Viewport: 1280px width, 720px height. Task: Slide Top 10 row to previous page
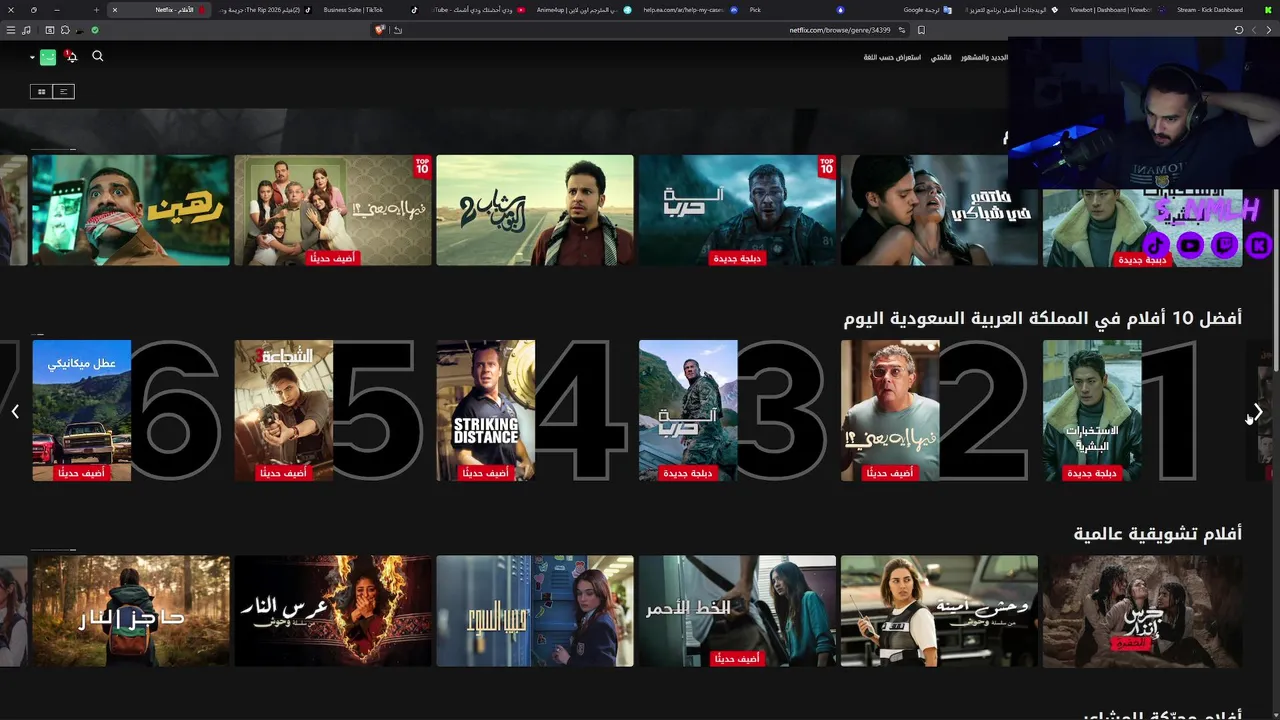(1258, 411)
